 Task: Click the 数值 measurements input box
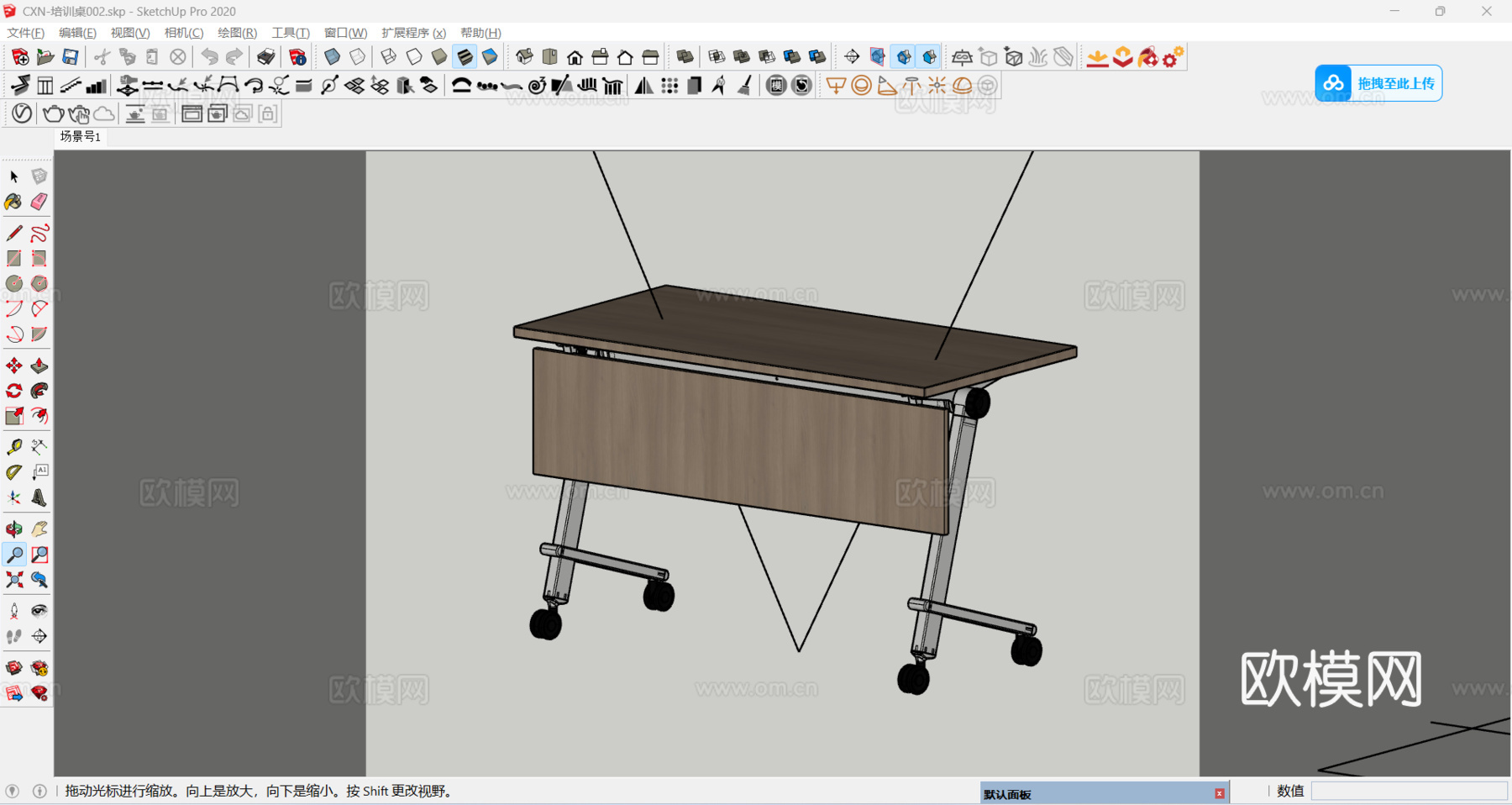1409,791
